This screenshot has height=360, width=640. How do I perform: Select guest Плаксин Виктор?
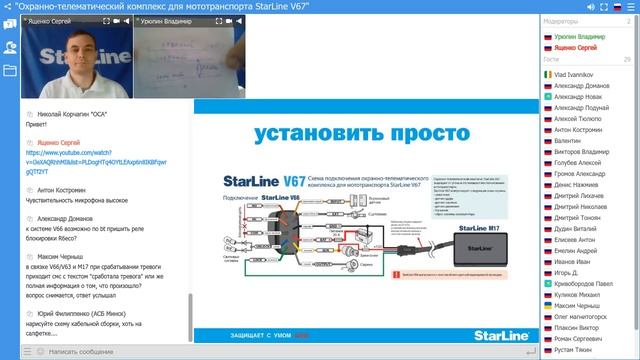pos(576,328)
